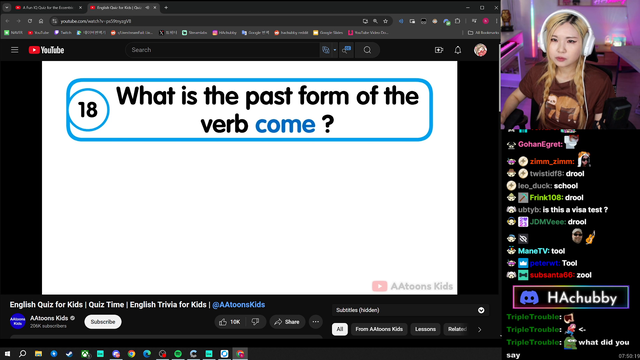The height and width of the screenshot is (360, 640).
Task: Open the AAtoons Kids channel name link
Action: pos(49,318)
